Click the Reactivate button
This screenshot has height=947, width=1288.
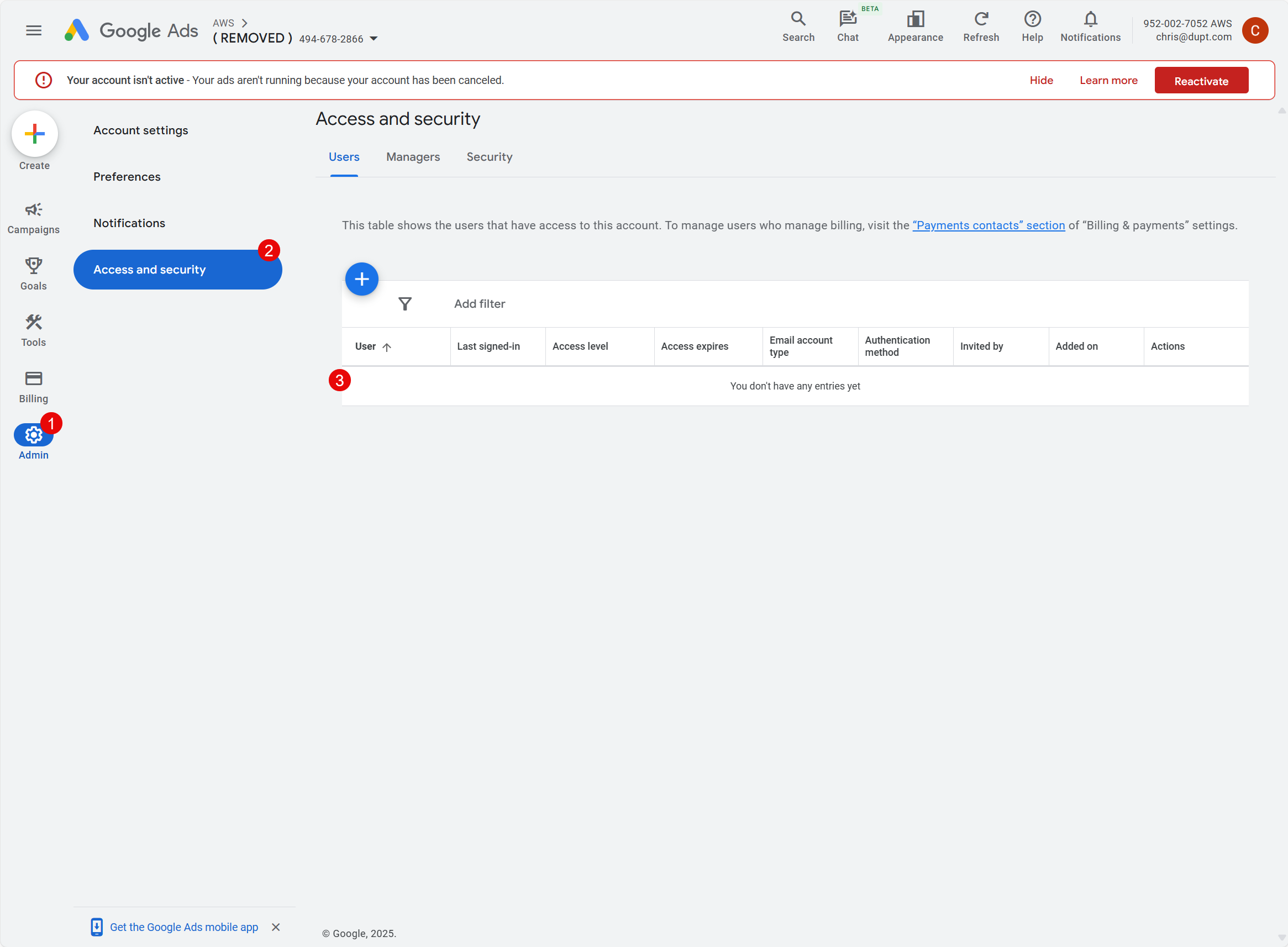point(1201,81)
